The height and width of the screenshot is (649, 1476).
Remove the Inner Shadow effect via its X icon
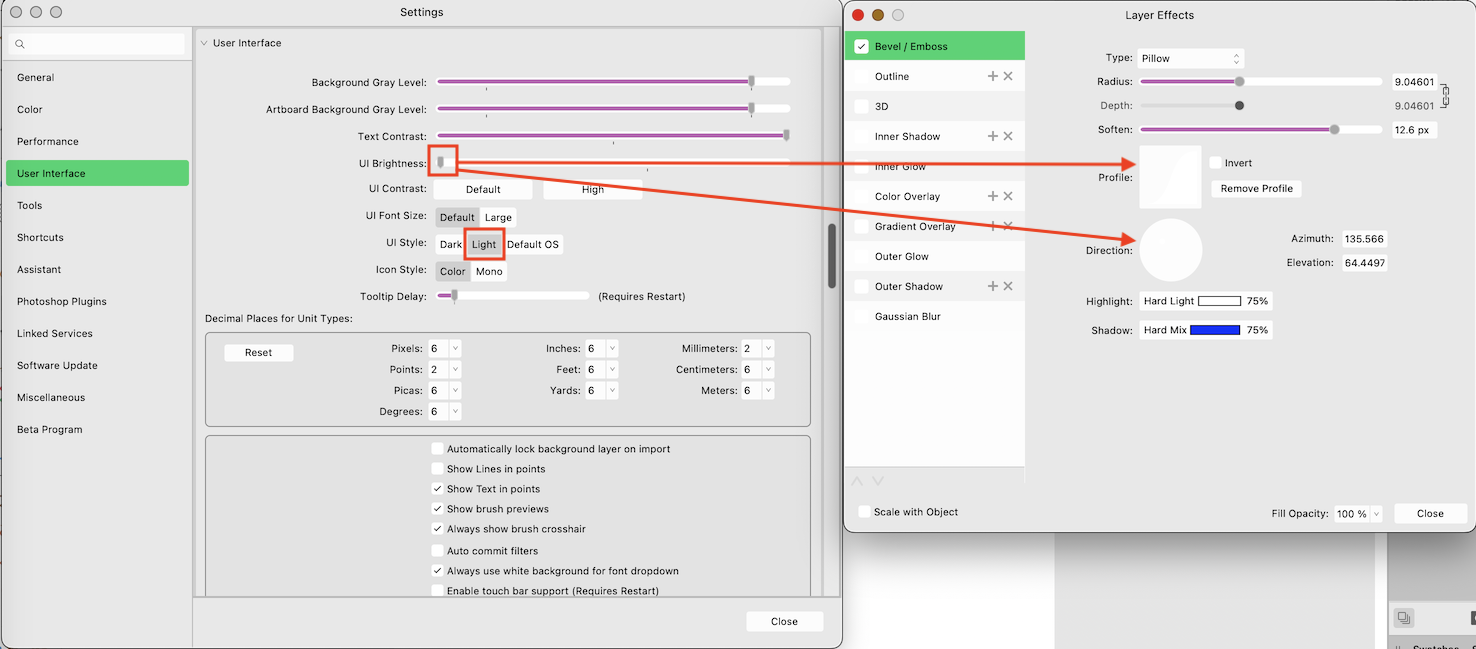pyautogui.click(x=1008, y=135)
